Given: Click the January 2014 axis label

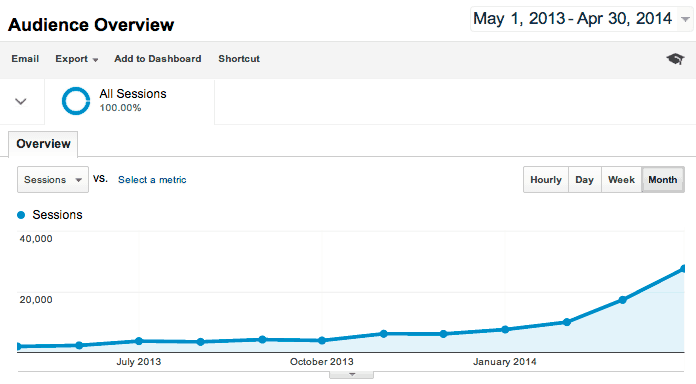Looking at the screenshot, I should point(505,362).
